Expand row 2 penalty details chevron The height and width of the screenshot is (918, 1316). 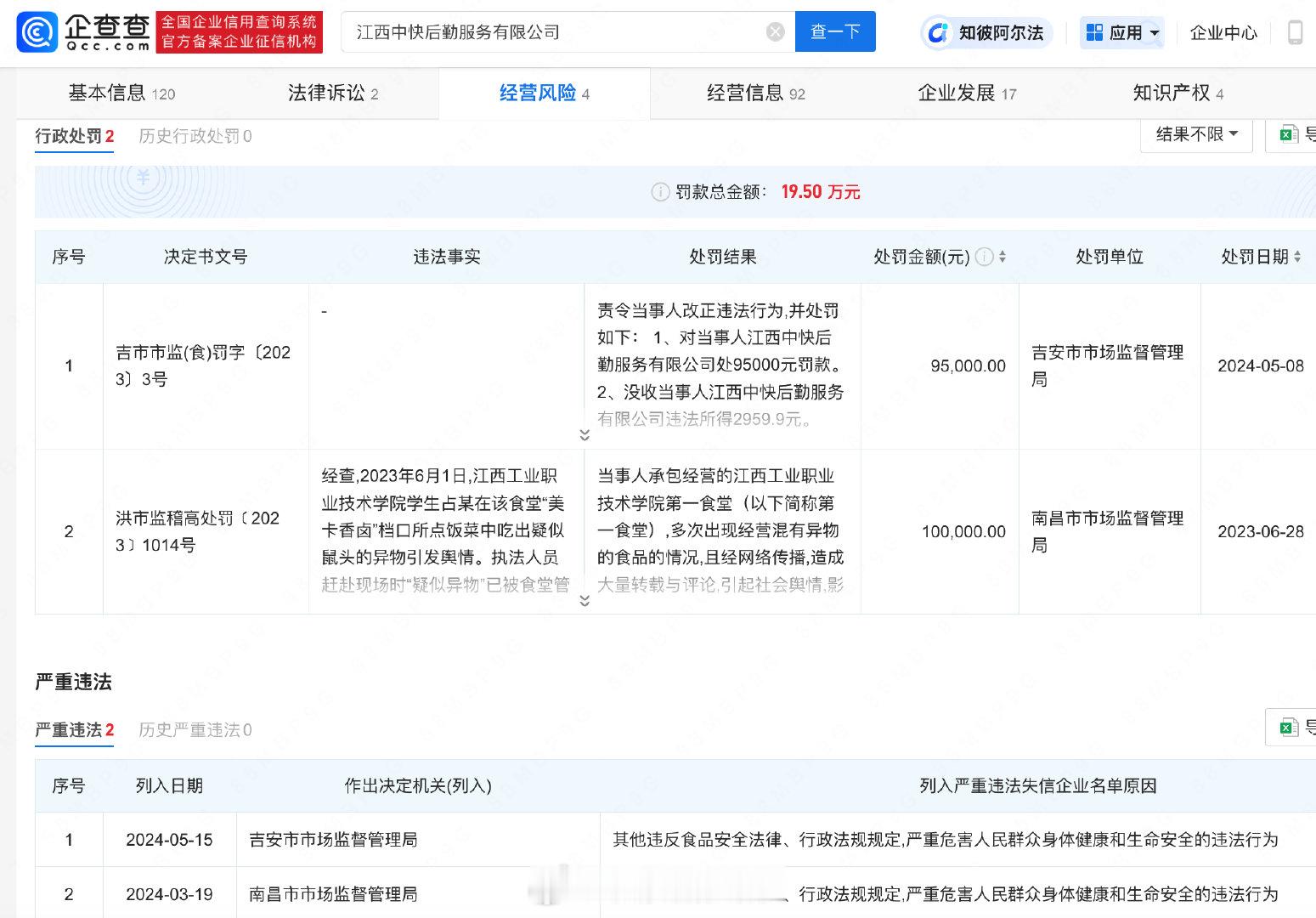[x=585, y=600]
